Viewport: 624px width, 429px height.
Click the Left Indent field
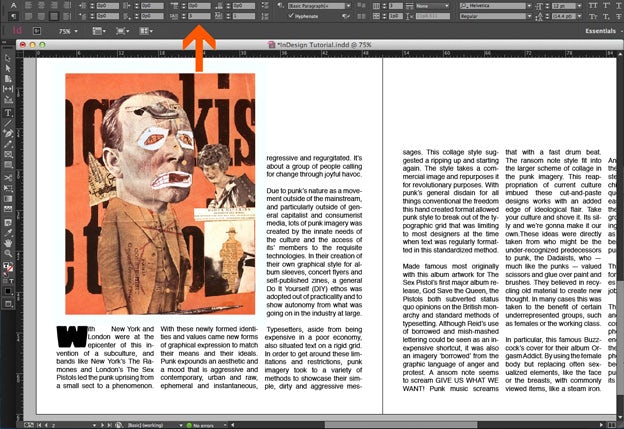(108, 6)
